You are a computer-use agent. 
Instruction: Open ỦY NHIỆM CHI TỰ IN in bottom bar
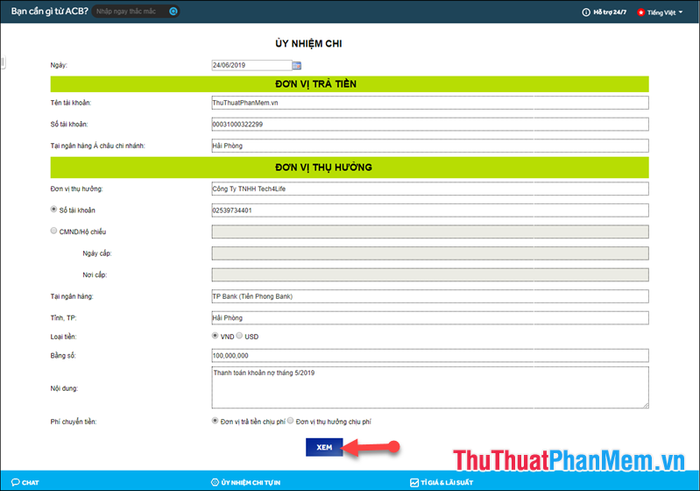(246, 482)
